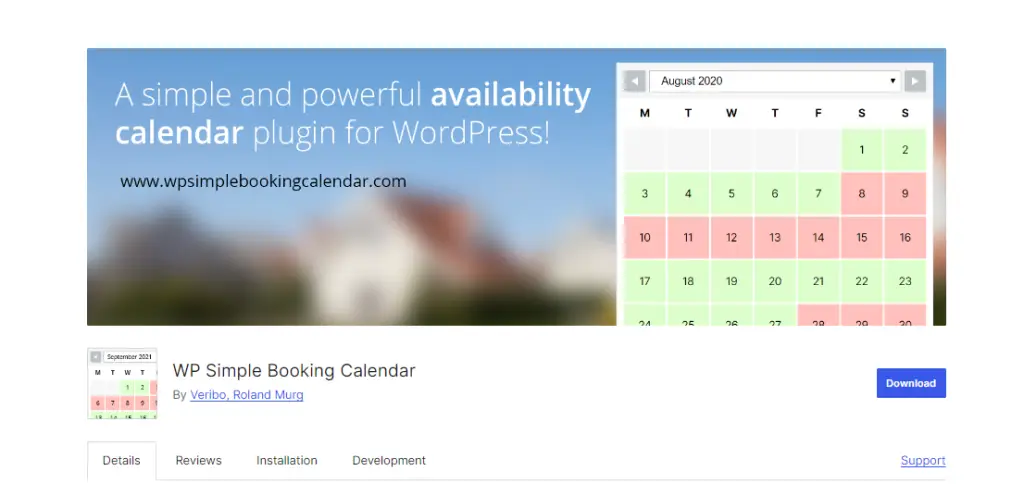Open the August 2020 month dropdown

[x=775, y=81]
